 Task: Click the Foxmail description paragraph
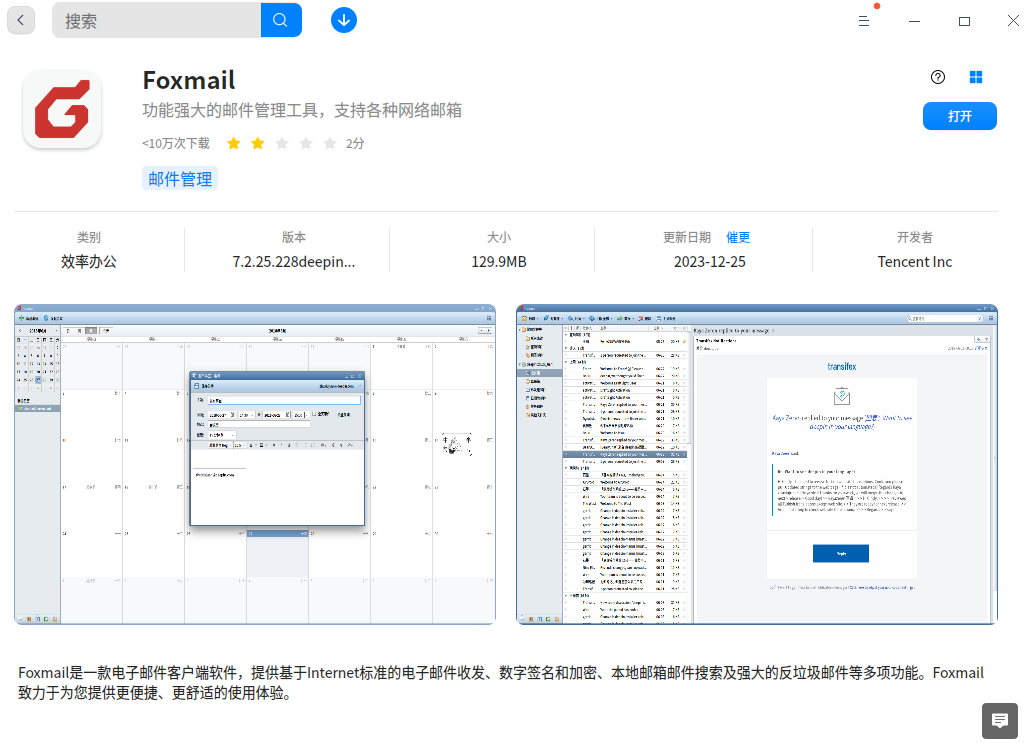coord(501,683)
